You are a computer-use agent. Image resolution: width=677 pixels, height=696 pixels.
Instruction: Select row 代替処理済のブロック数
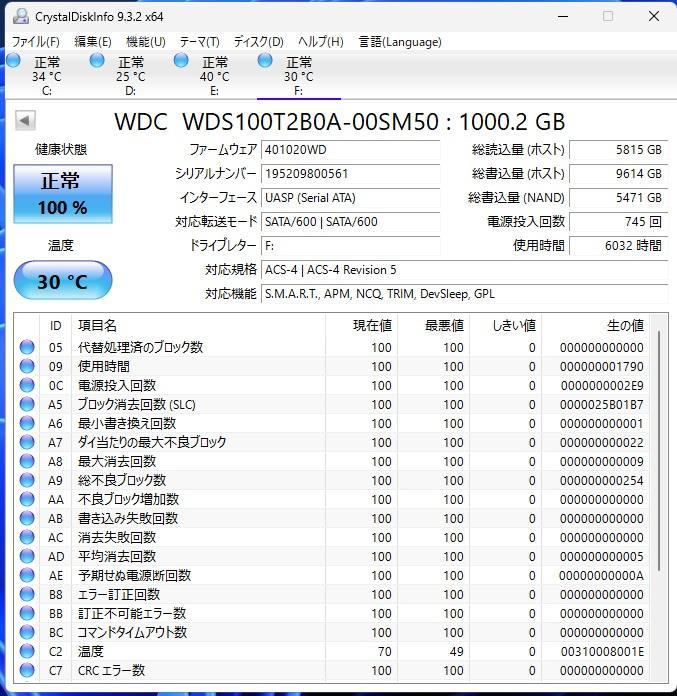click(x=332, y=347)
